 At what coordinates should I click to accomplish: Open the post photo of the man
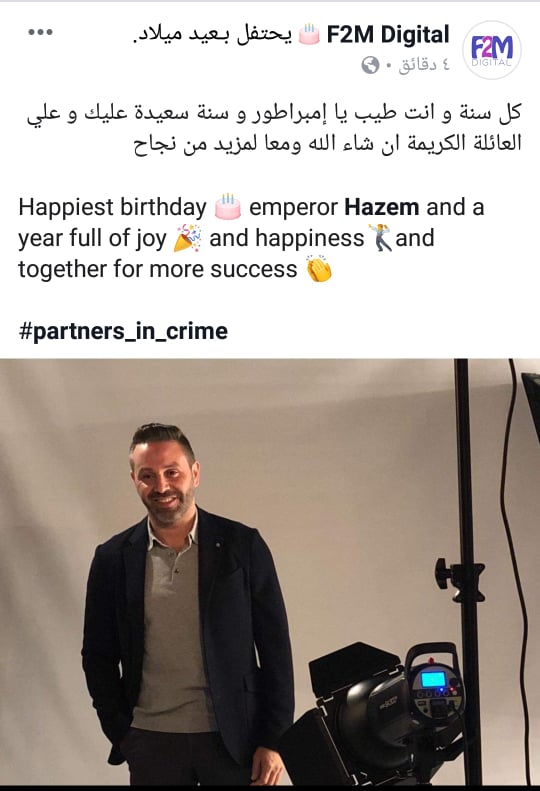[270, 575]
